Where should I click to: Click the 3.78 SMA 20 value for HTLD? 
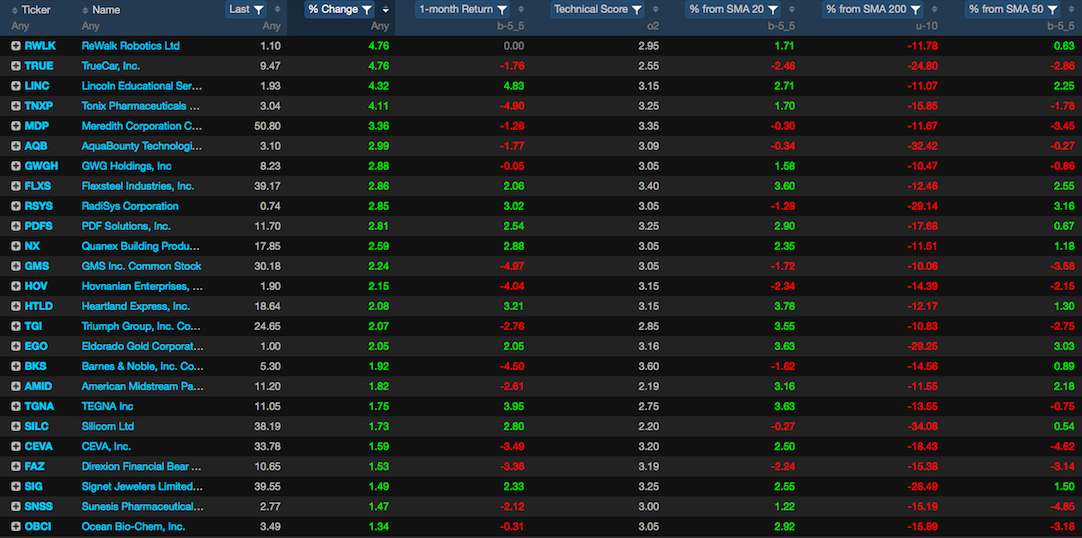pos(785,306)
